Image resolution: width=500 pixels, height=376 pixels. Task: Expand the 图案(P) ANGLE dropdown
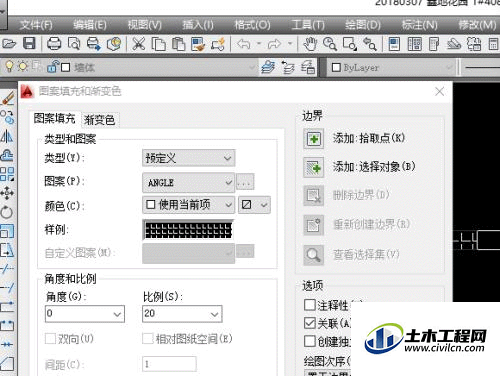[189, 183]
